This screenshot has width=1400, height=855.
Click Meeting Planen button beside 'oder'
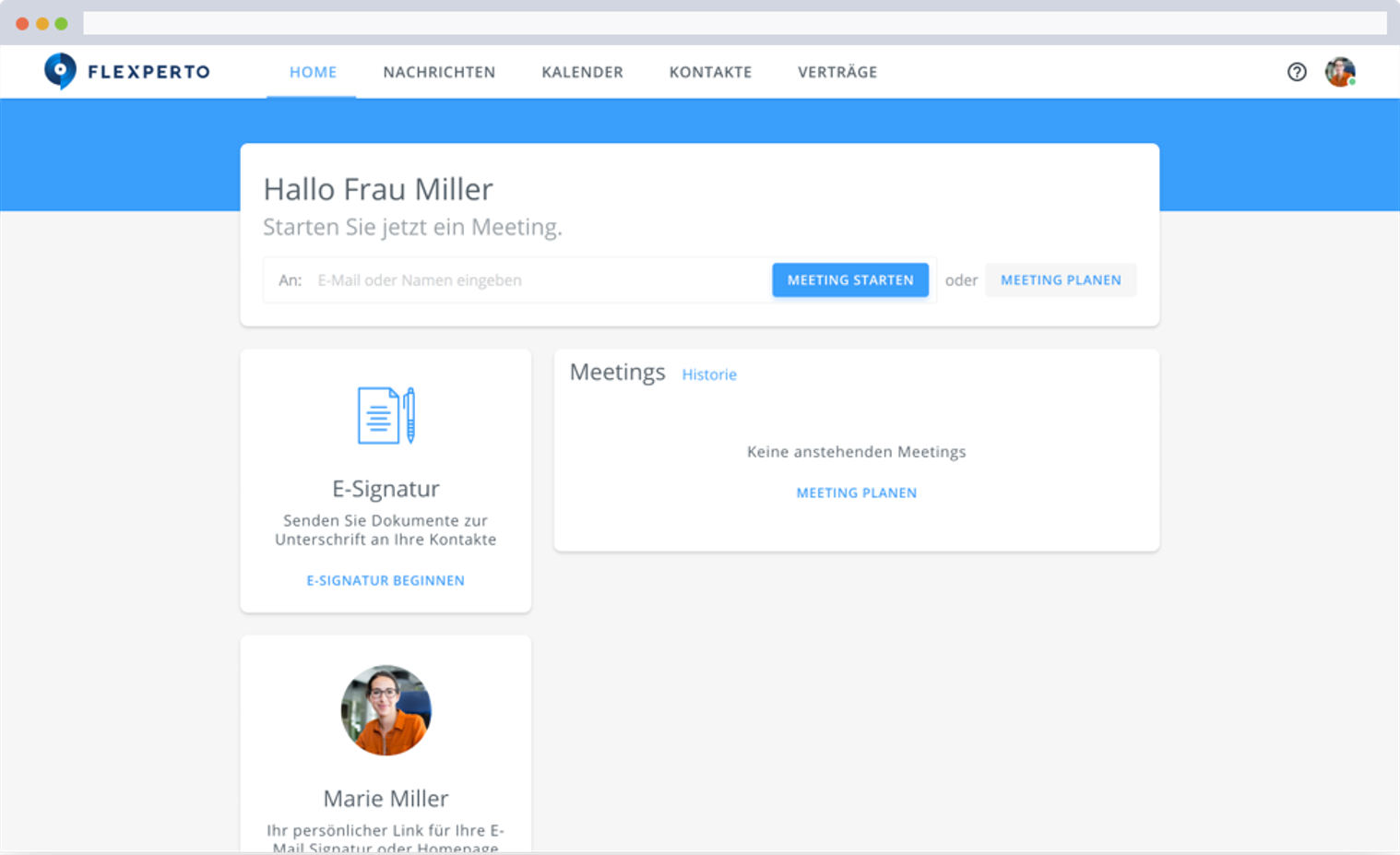click(x=1061, y=280)
